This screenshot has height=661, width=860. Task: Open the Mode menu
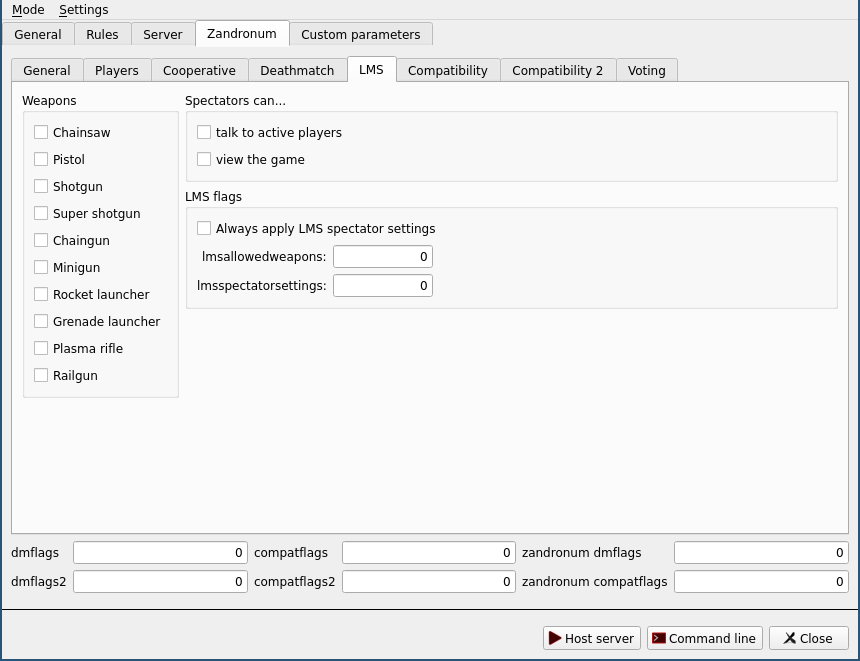(x=28, y=10)
